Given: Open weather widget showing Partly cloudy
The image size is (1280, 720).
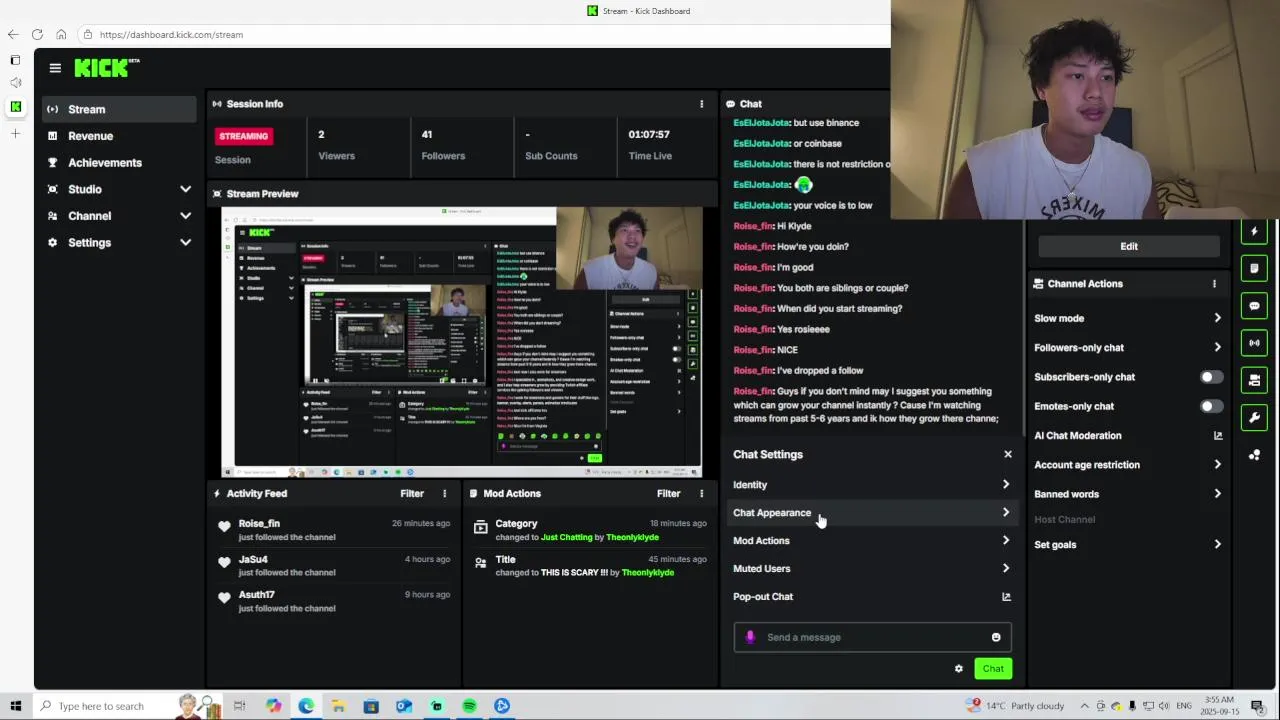Looking at the screenshot, I should 1016,706.
